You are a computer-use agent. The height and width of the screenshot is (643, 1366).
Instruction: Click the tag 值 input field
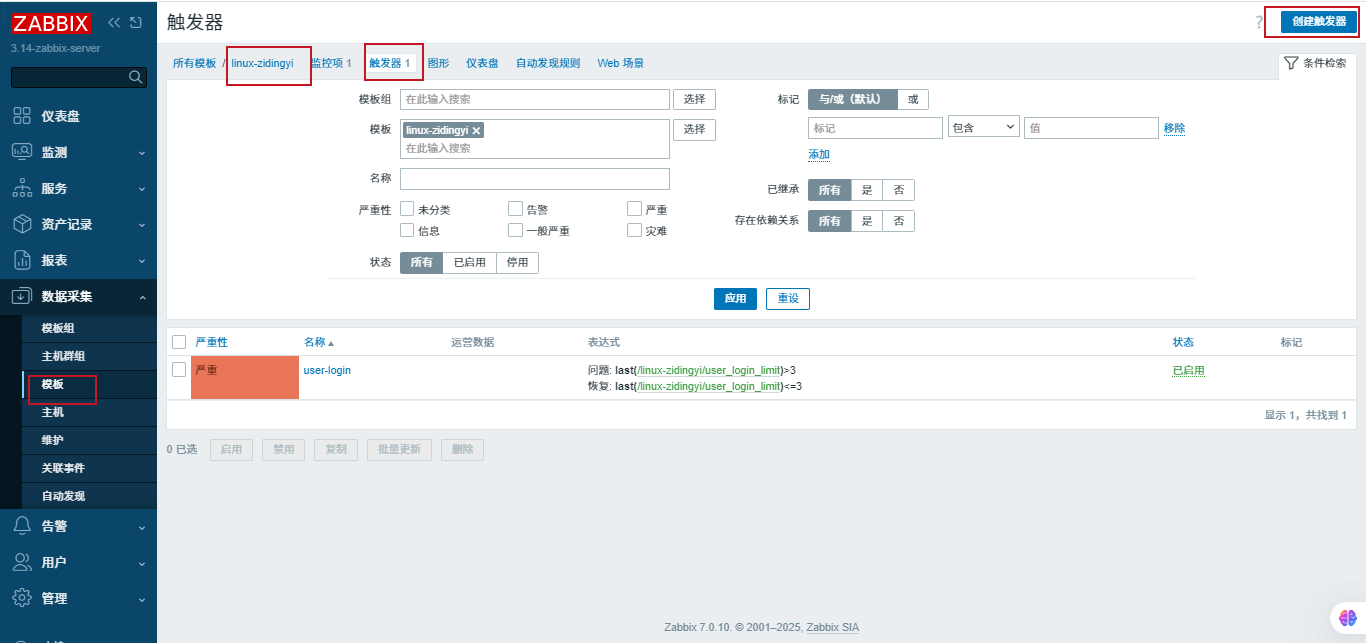point(1091,128)
